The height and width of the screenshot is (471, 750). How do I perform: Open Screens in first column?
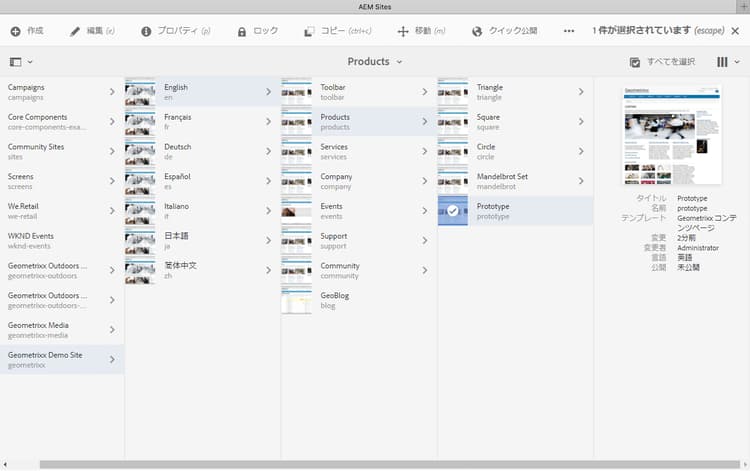[62, 181]
